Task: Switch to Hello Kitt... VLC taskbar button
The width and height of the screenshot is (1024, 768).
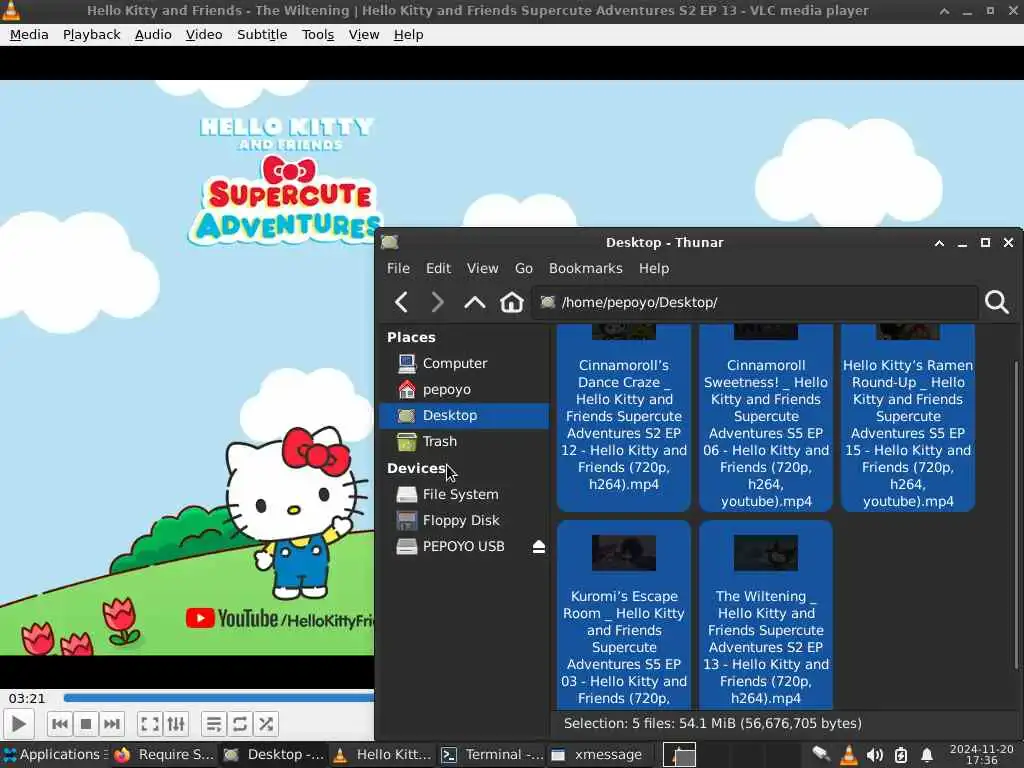Action: tap(383, 754)
